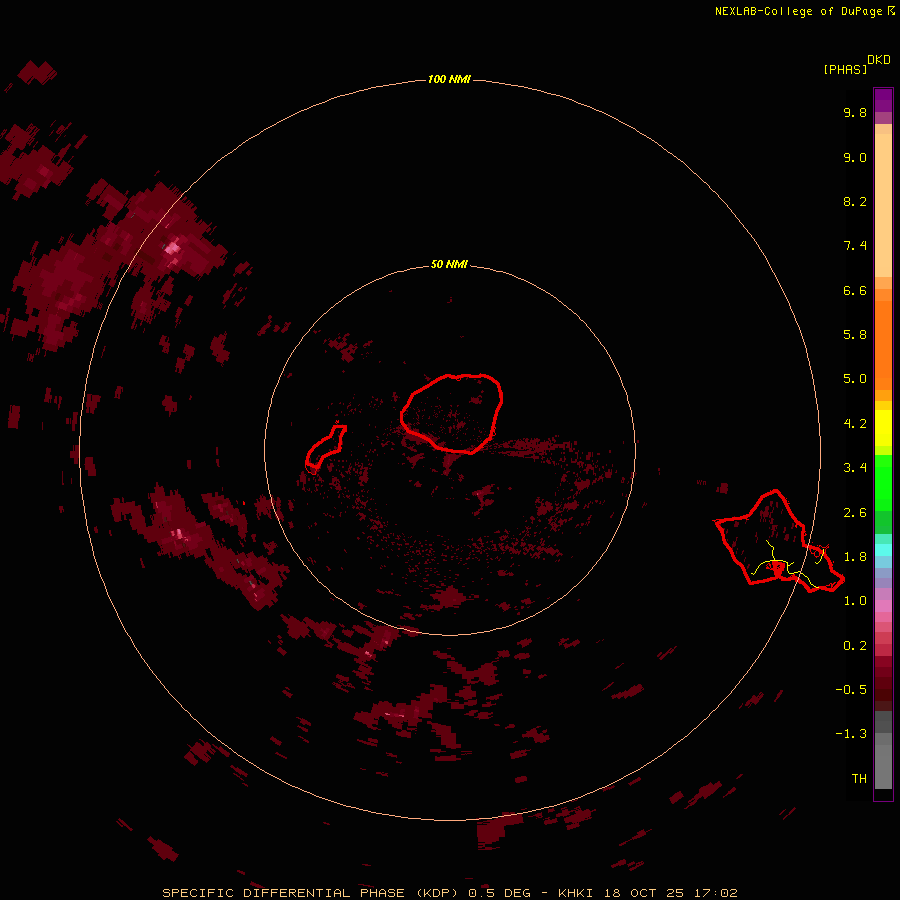Click the 4.2 value on the color scale
The height and width of the screenshot is (900, 900).
click(855, 424)
